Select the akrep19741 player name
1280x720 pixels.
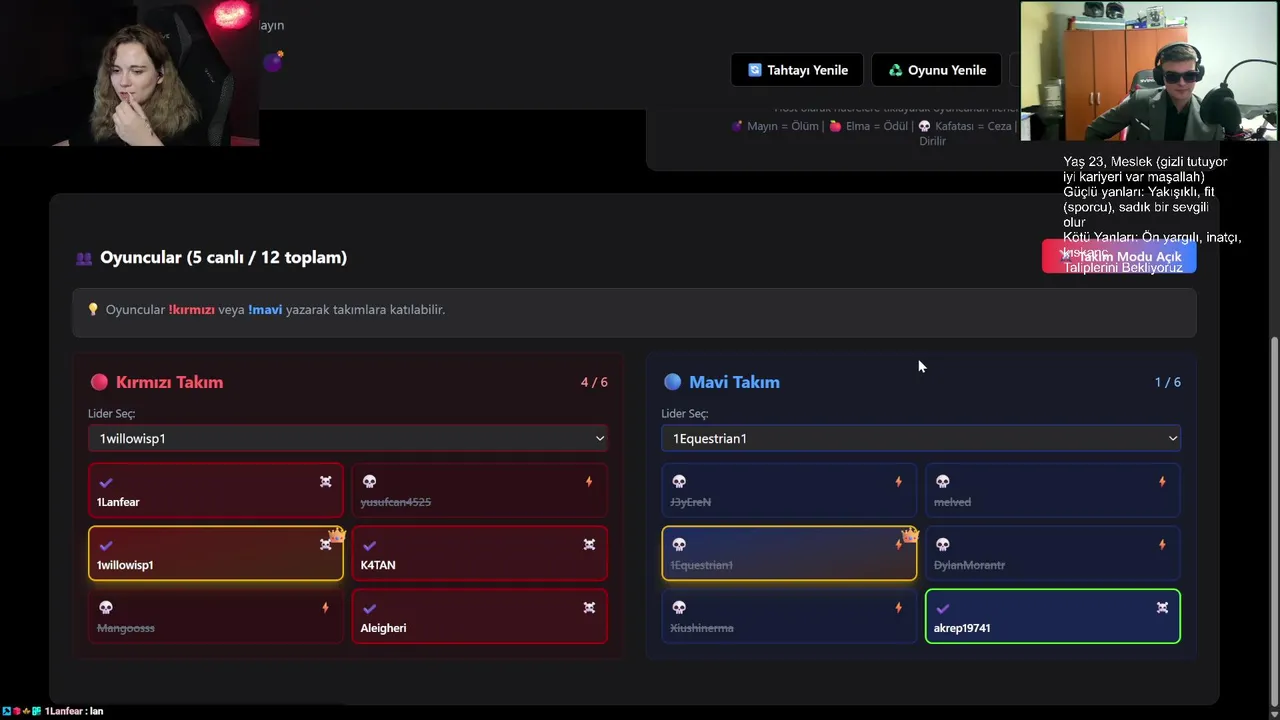962,628
